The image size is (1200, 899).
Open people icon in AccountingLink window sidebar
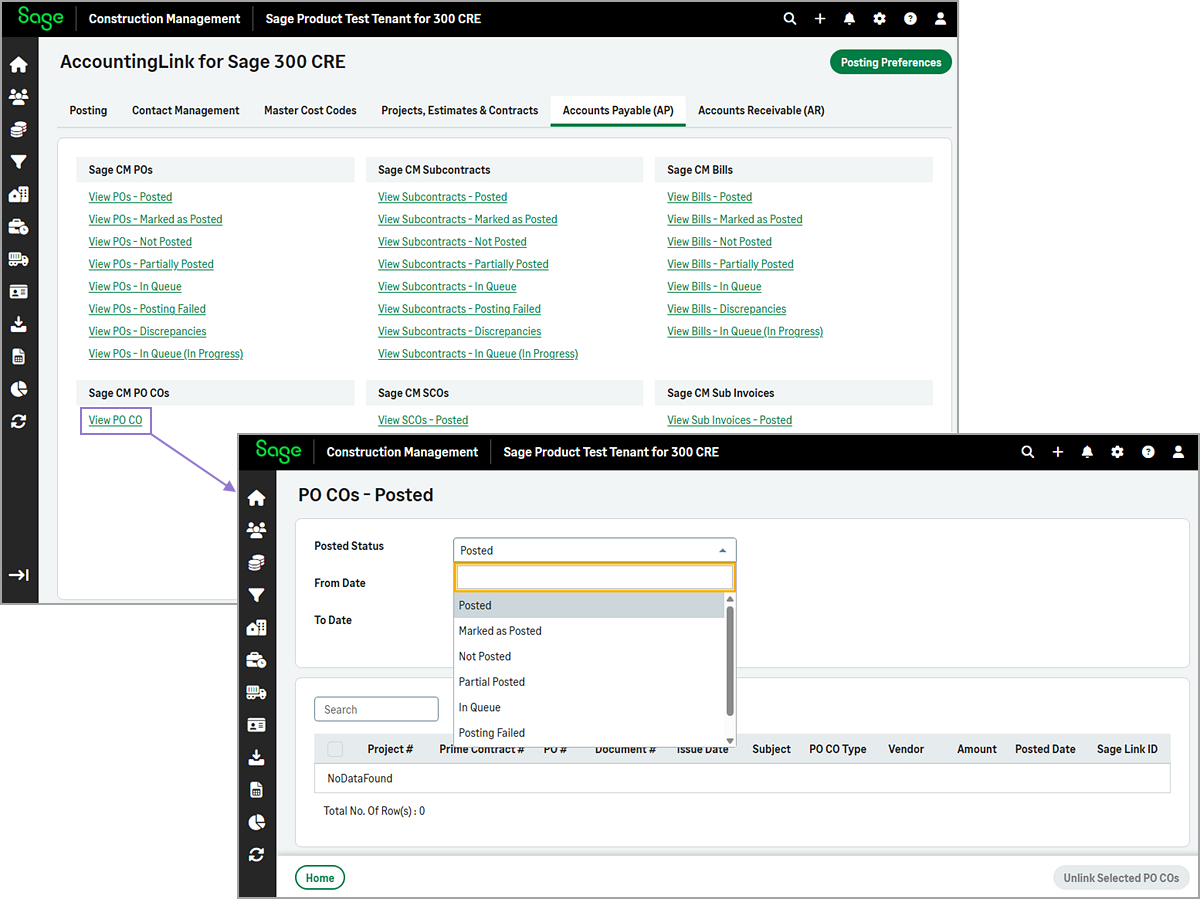(x=19, y=97)
